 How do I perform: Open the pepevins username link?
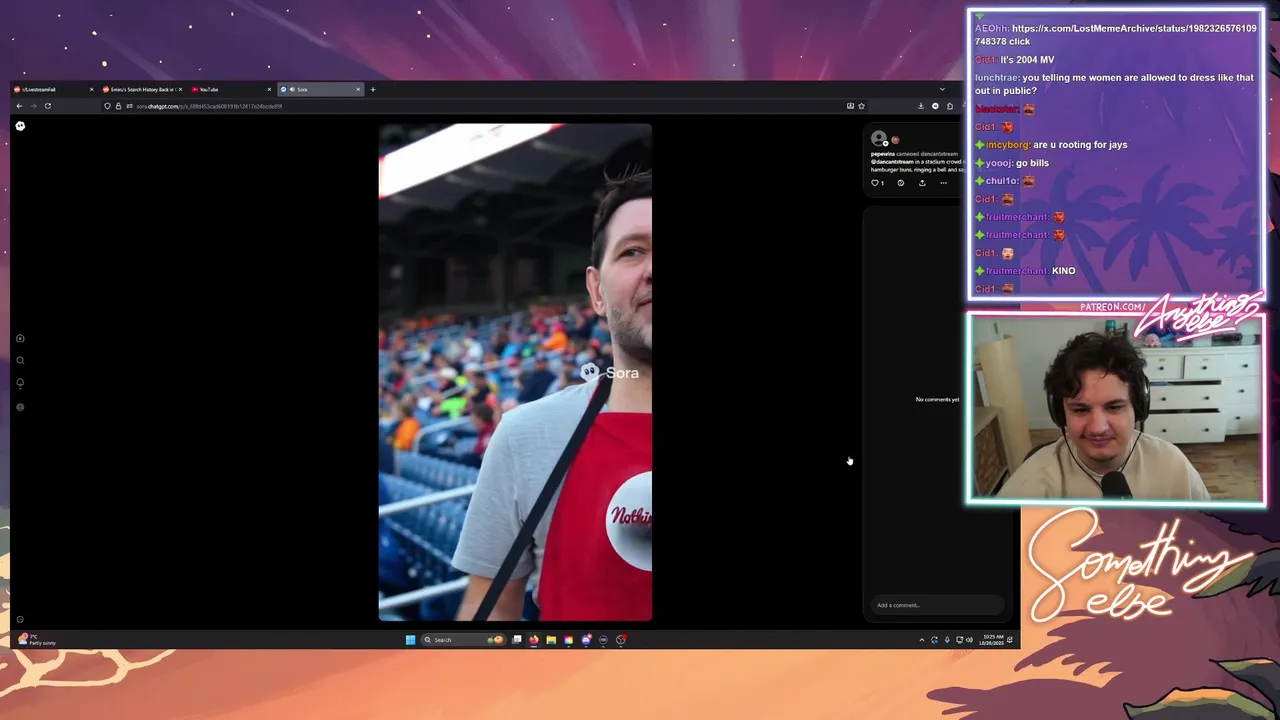882,154
